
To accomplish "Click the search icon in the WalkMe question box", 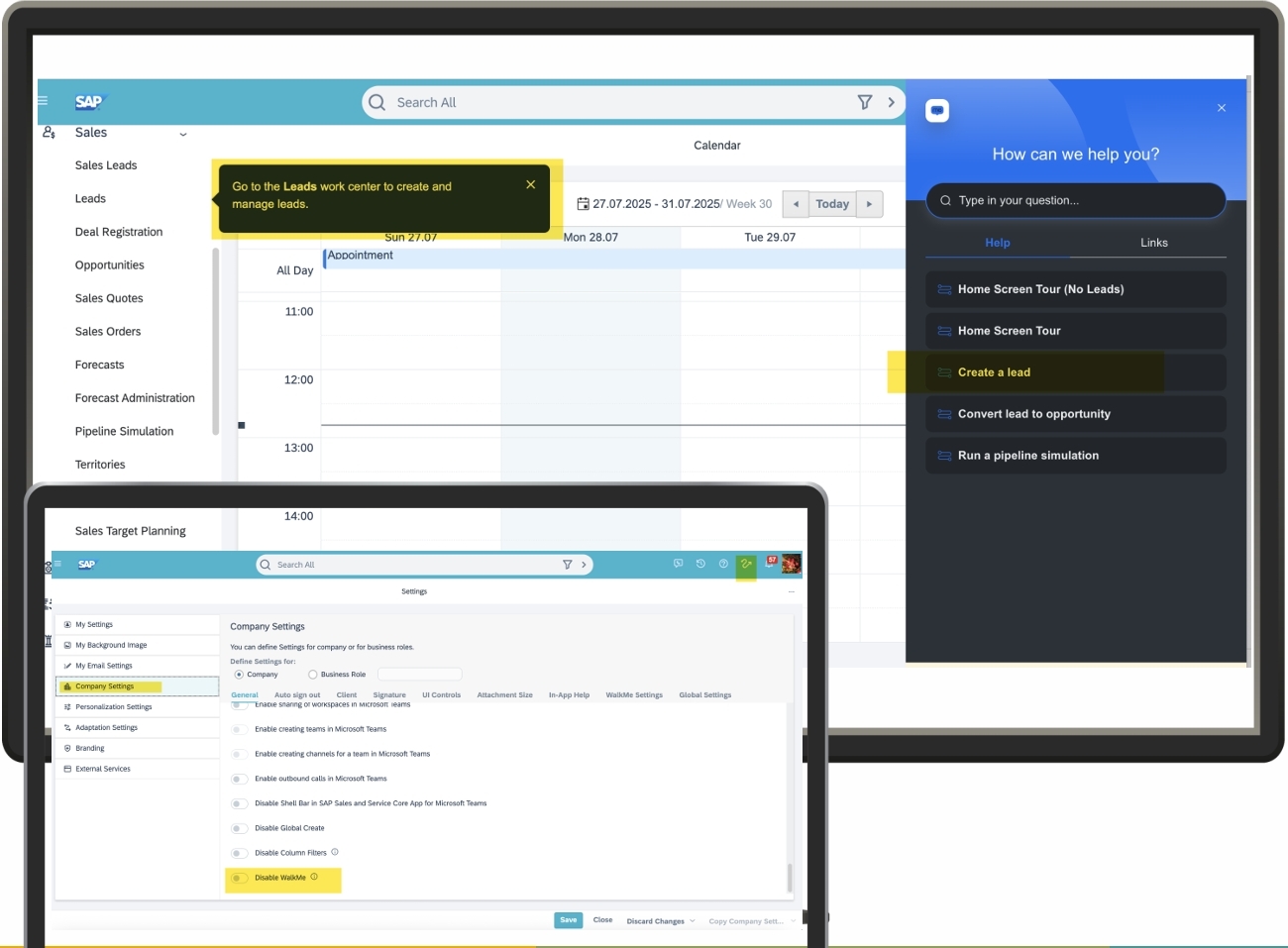I will tap(946, 200).
